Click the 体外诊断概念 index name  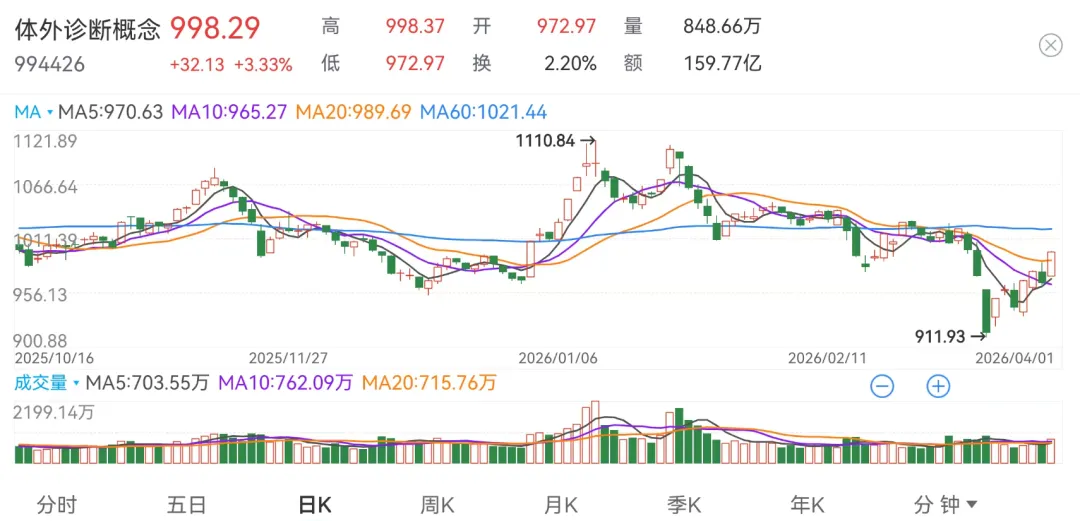click(87, 29)
